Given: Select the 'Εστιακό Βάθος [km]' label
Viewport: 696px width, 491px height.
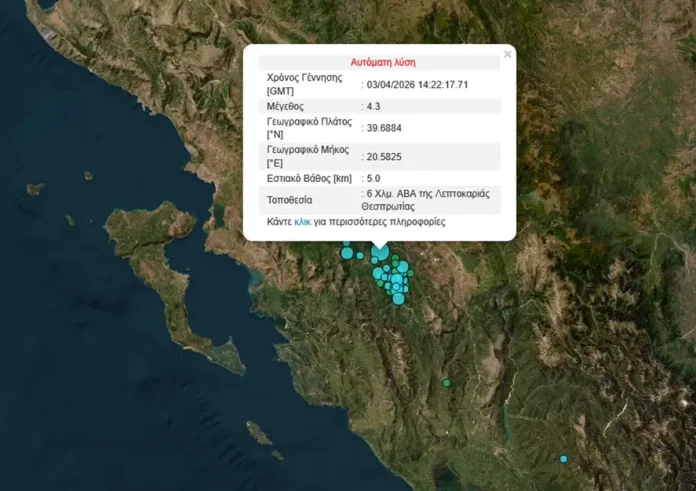Looking at the screenshot, I should 309,178.
